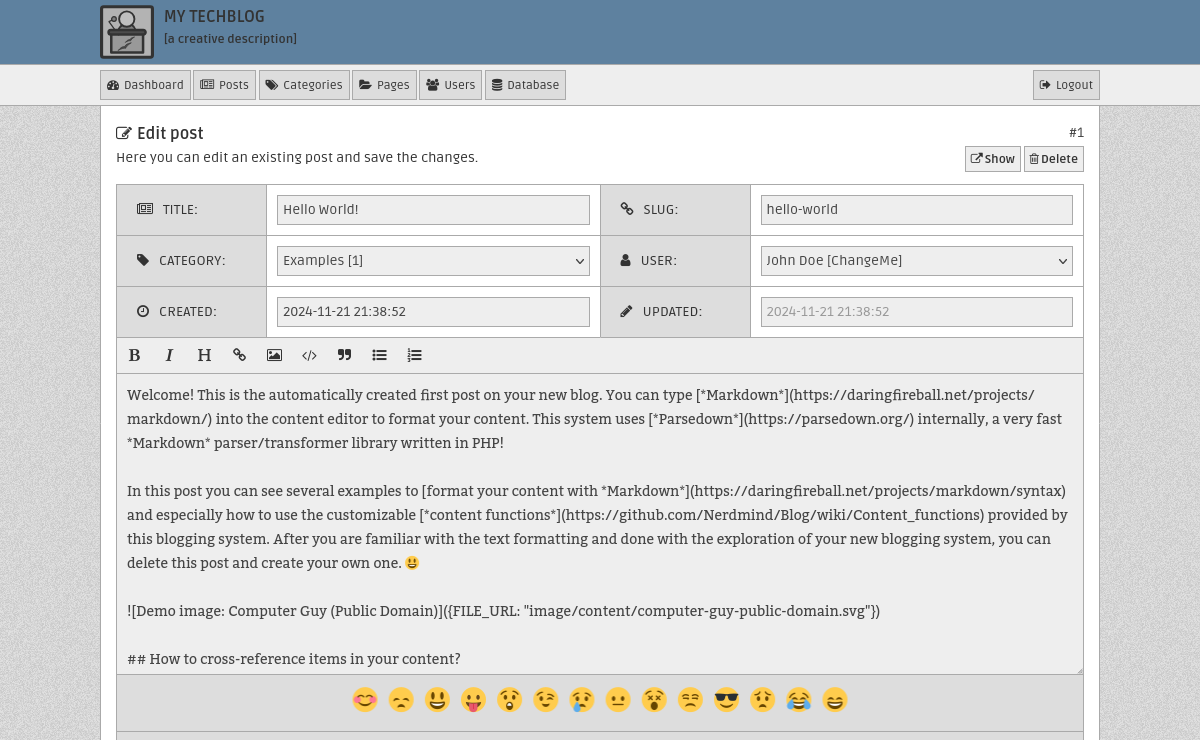
Task: Insert the big open-mouth smile emoji
Action: coord(437,700)
